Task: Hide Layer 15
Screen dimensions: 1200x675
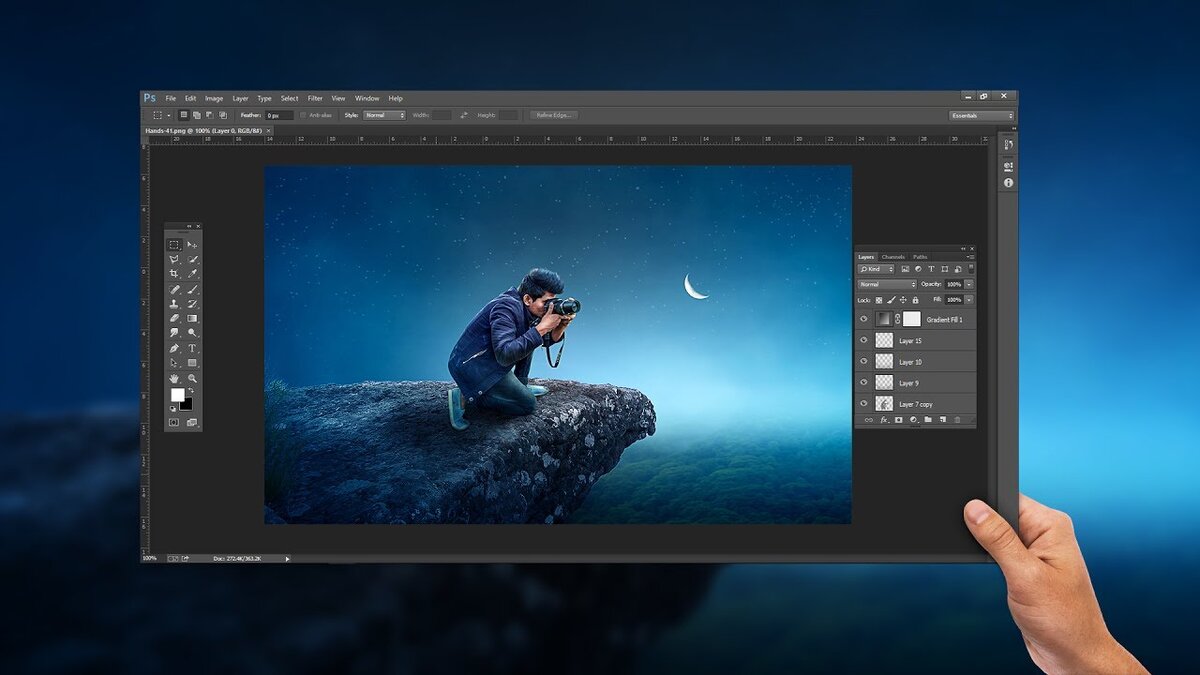Action: tap(864, 340)
